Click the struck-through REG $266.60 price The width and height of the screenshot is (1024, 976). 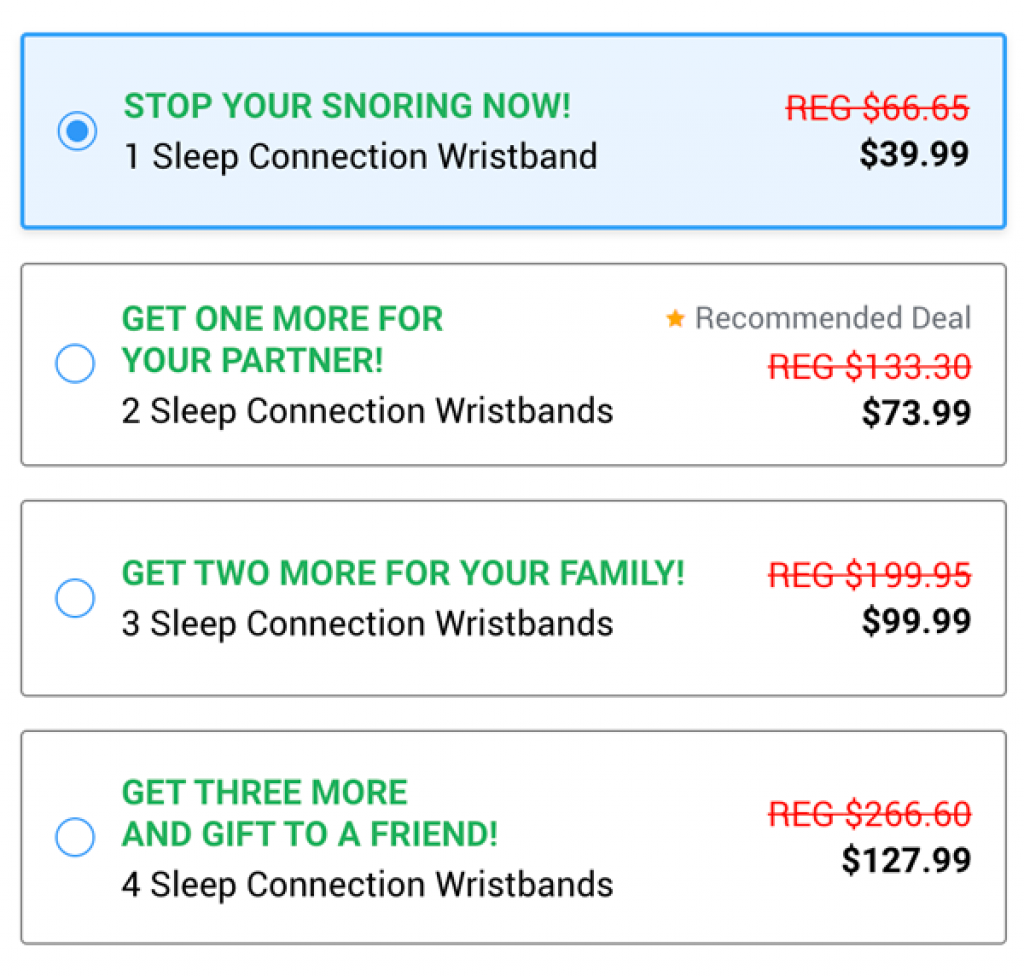869,814
